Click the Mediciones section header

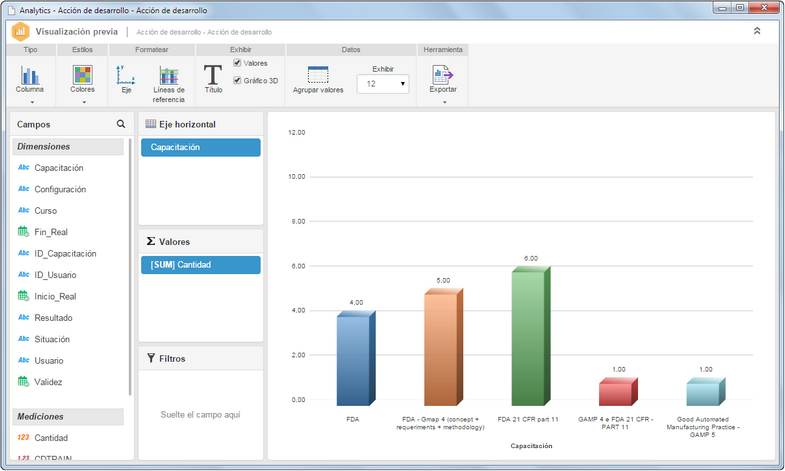pyautogui.click(x=68, y=416)
